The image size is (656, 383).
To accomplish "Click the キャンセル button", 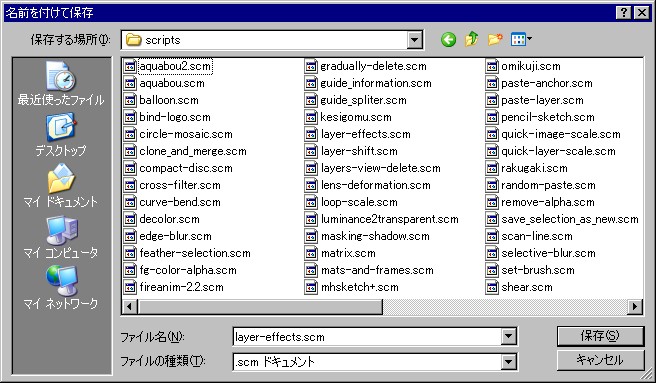I will click(600, 360).
